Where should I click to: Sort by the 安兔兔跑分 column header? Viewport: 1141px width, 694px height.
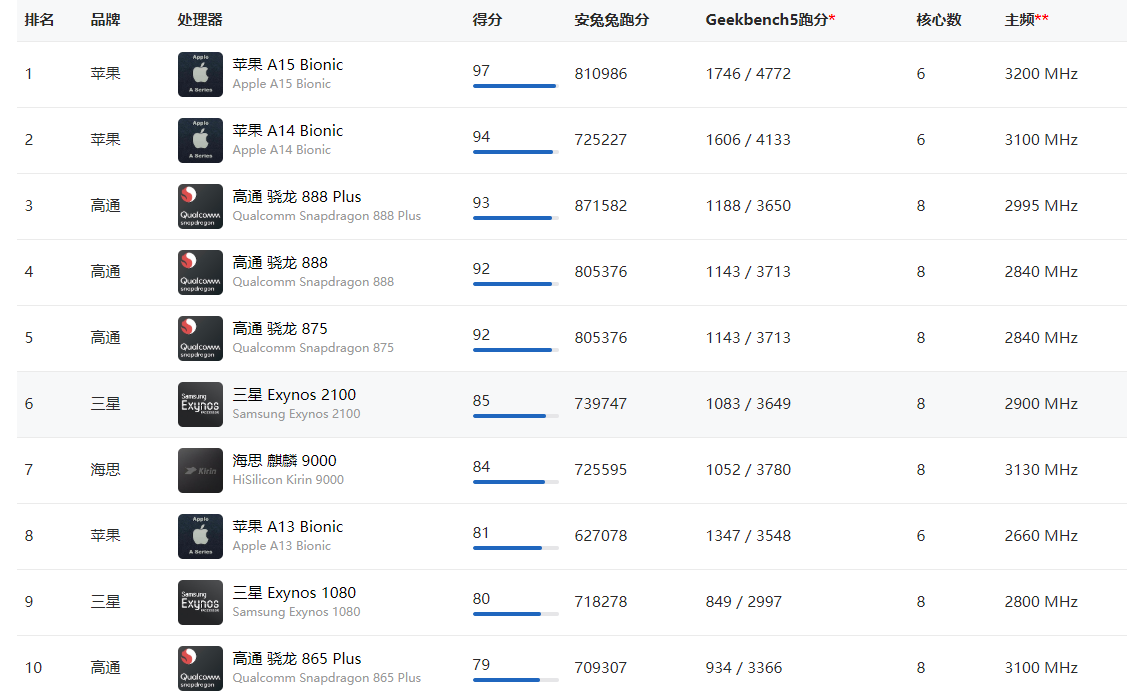point(611,20)
